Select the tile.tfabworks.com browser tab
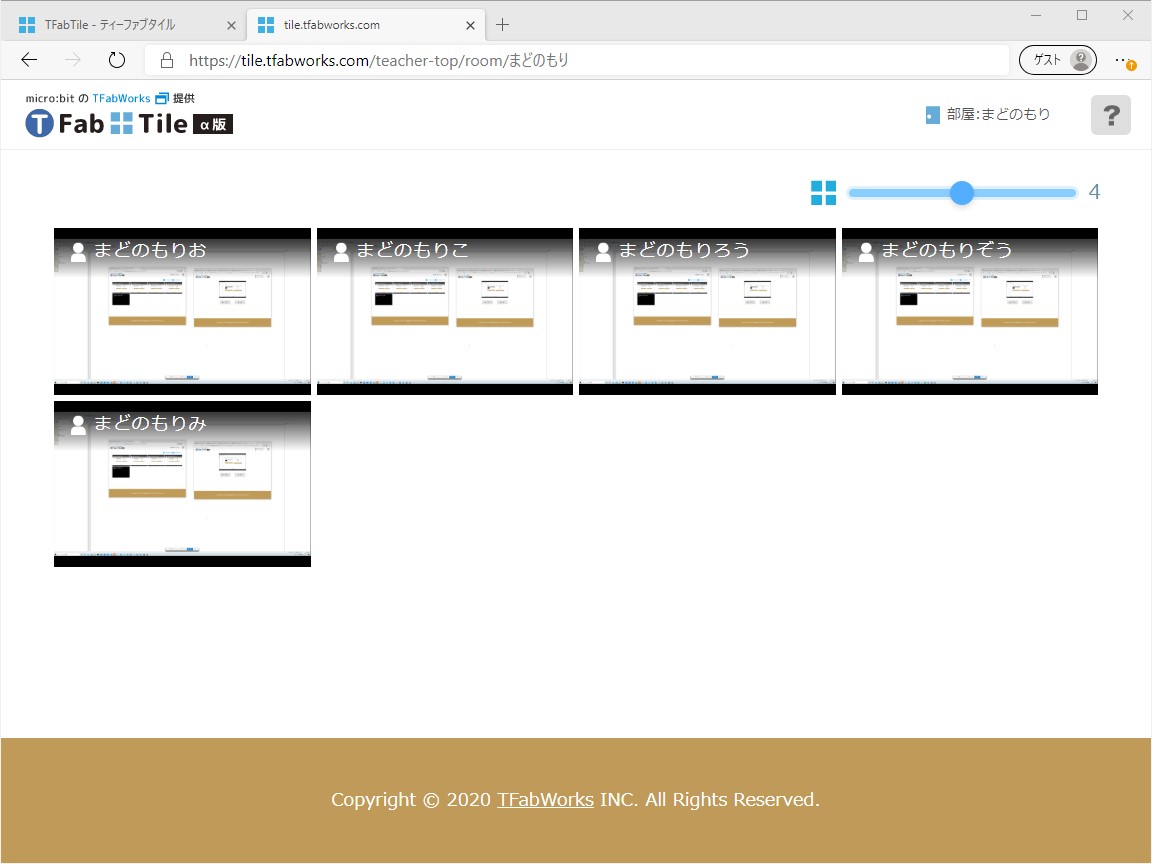Screen dimensions: 1152x864 pos(365,25)
